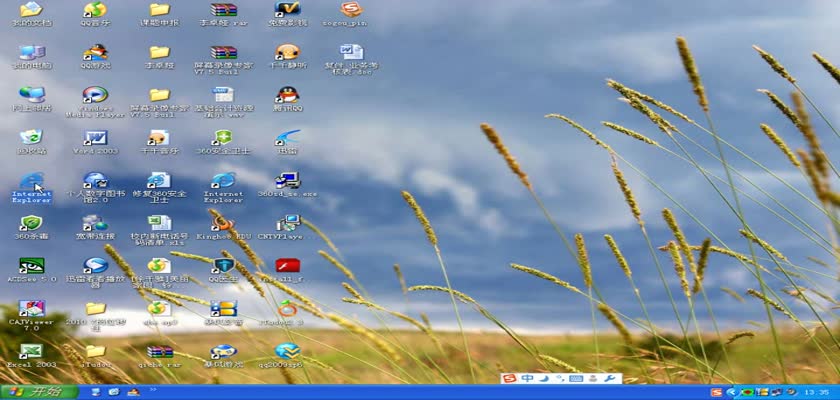
Task: Select the 暴风影音 shortcut
Action: click(223, 314)
